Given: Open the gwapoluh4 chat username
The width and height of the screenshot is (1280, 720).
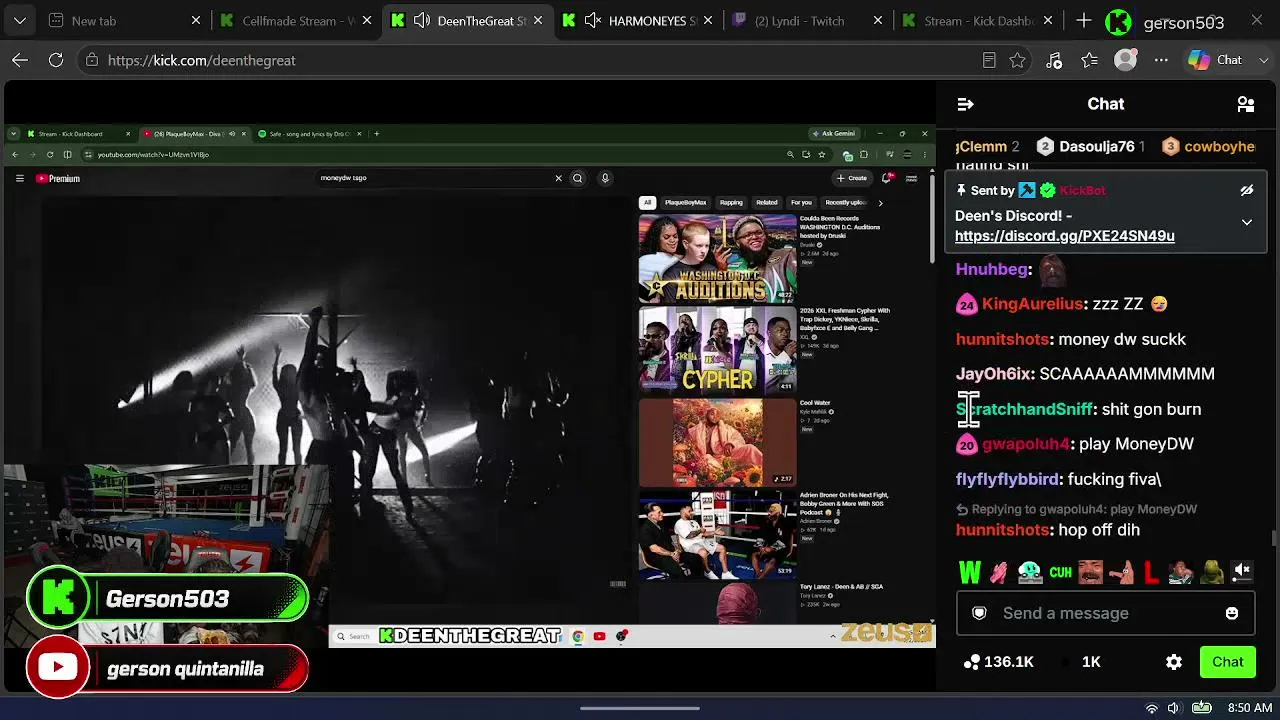Looking at the screenshot, I should (1025, 444).
